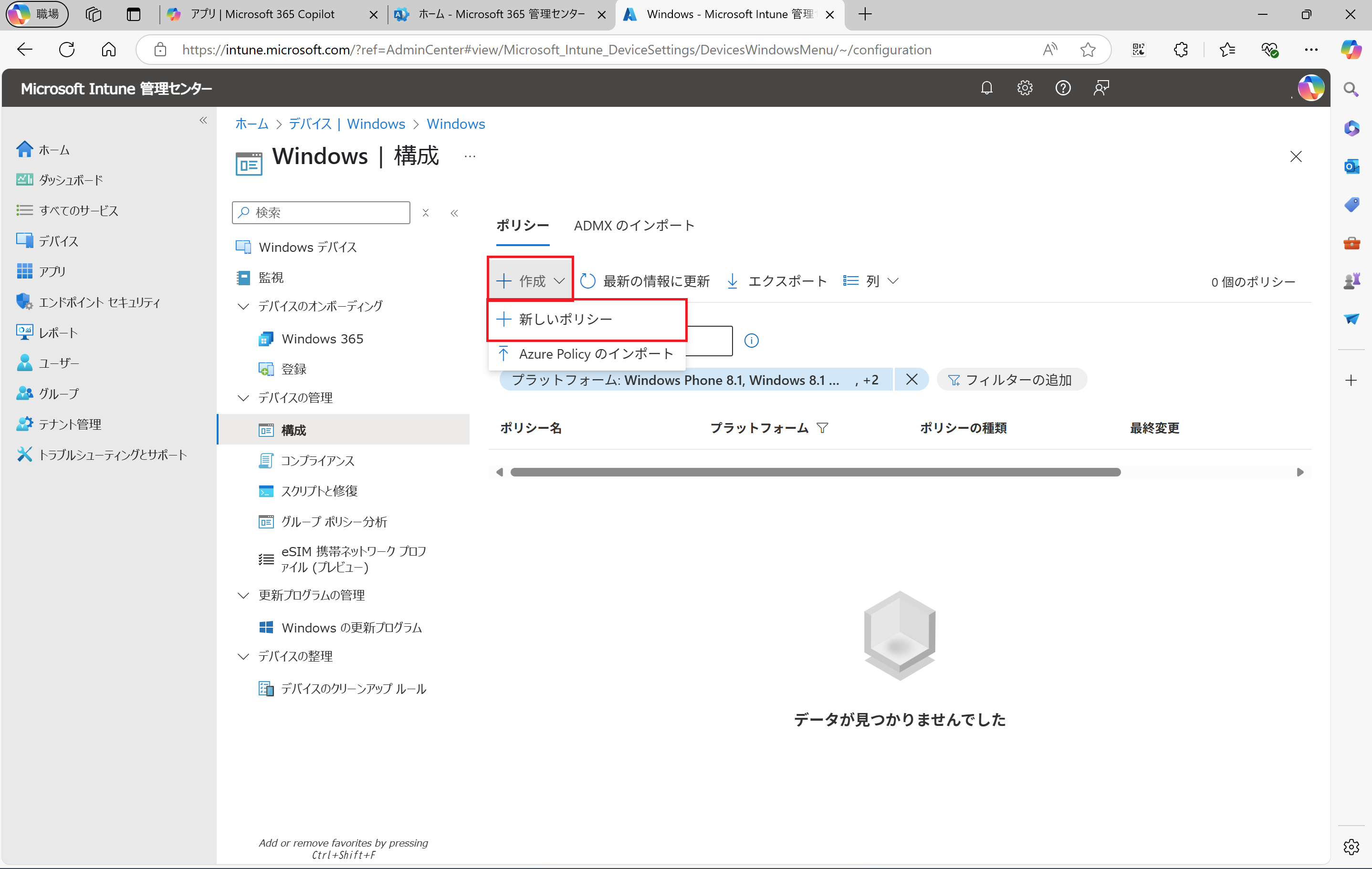Collapse the 更新プログラムの管理 section
This screenshot has height=869, width=1372.
tap(243, 596)
